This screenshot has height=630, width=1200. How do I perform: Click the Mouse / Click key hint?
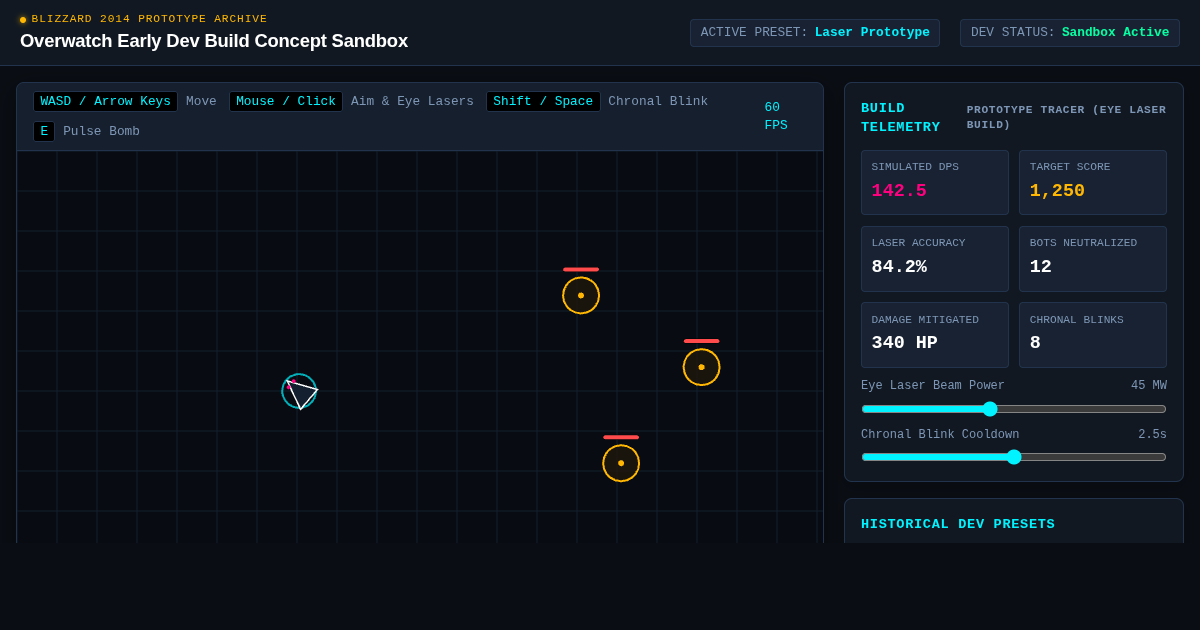coord(286,101)
